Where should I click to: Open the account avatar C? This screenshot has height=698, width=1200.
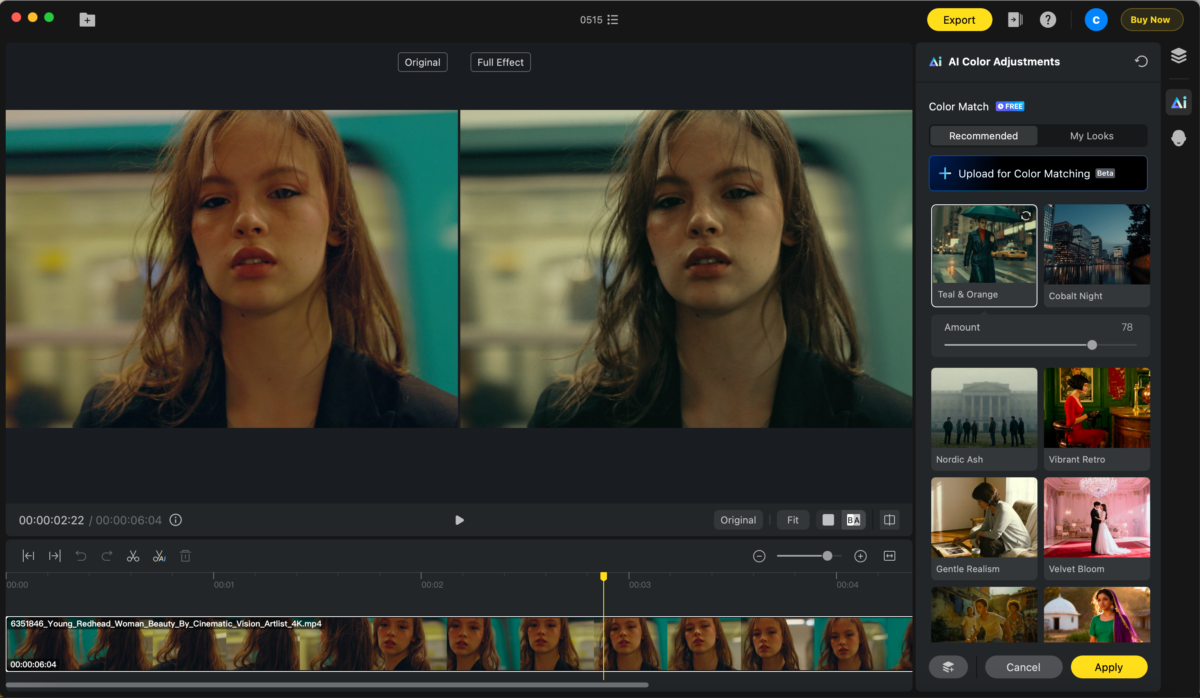point(1096,19)
